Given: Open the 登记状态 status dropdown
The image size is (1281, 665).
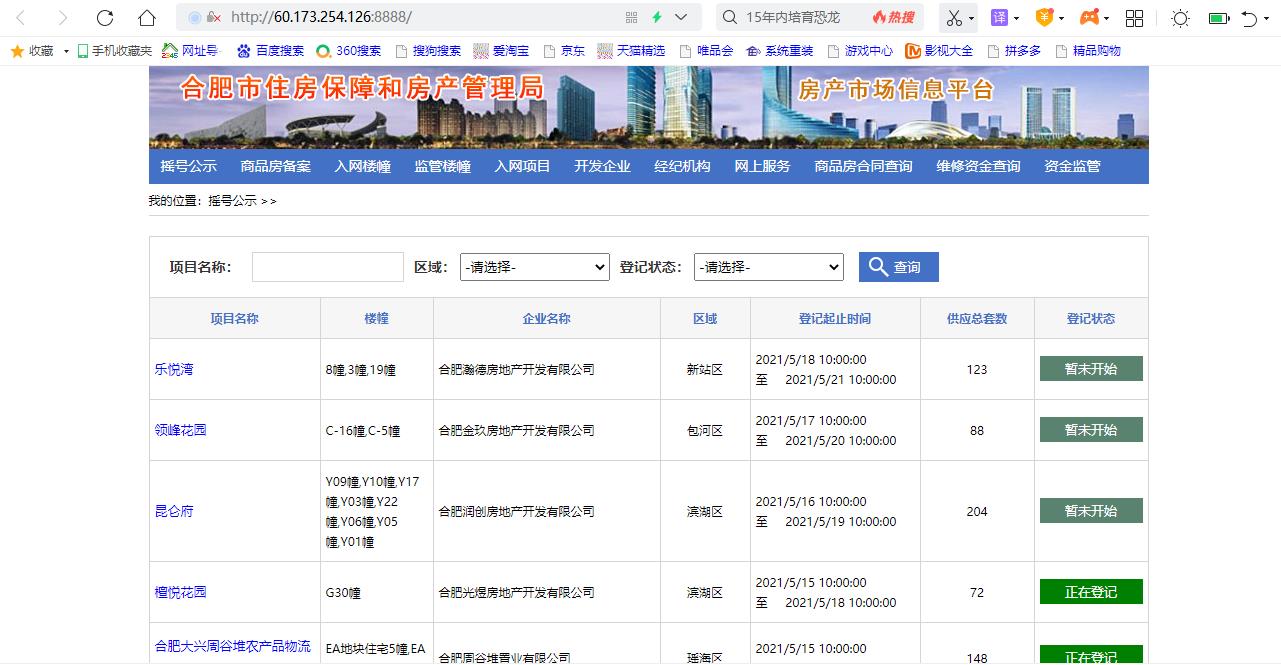Looking at the screenshot, I should coord(768,267).
